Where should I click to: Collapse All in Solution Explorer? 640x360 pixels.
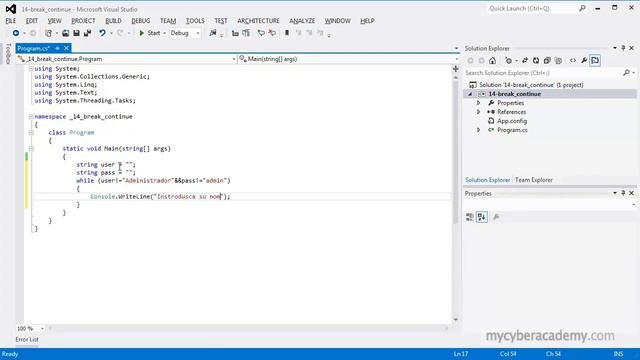click(x=547, y=61)
